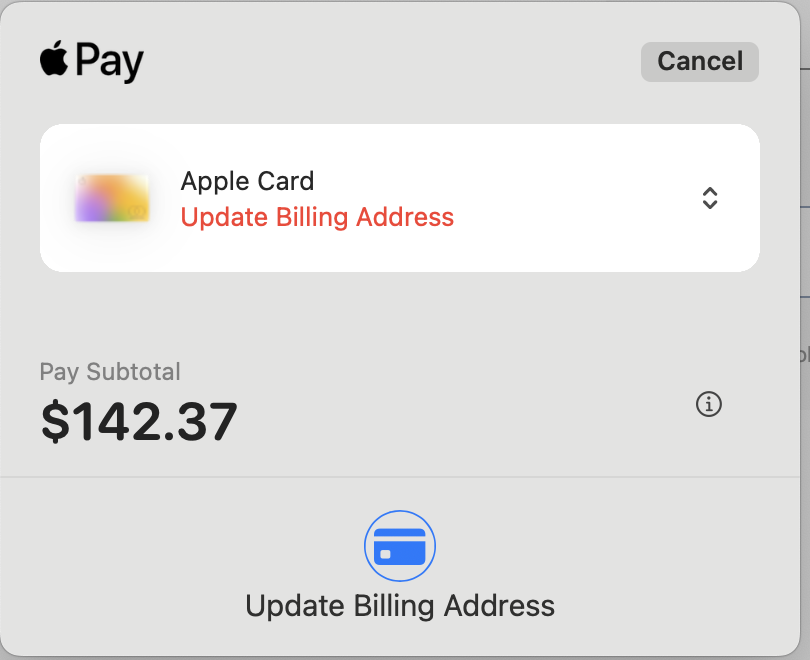
Task: Click Update Billing Address at the bottom
Action: (x=400, y=606)
